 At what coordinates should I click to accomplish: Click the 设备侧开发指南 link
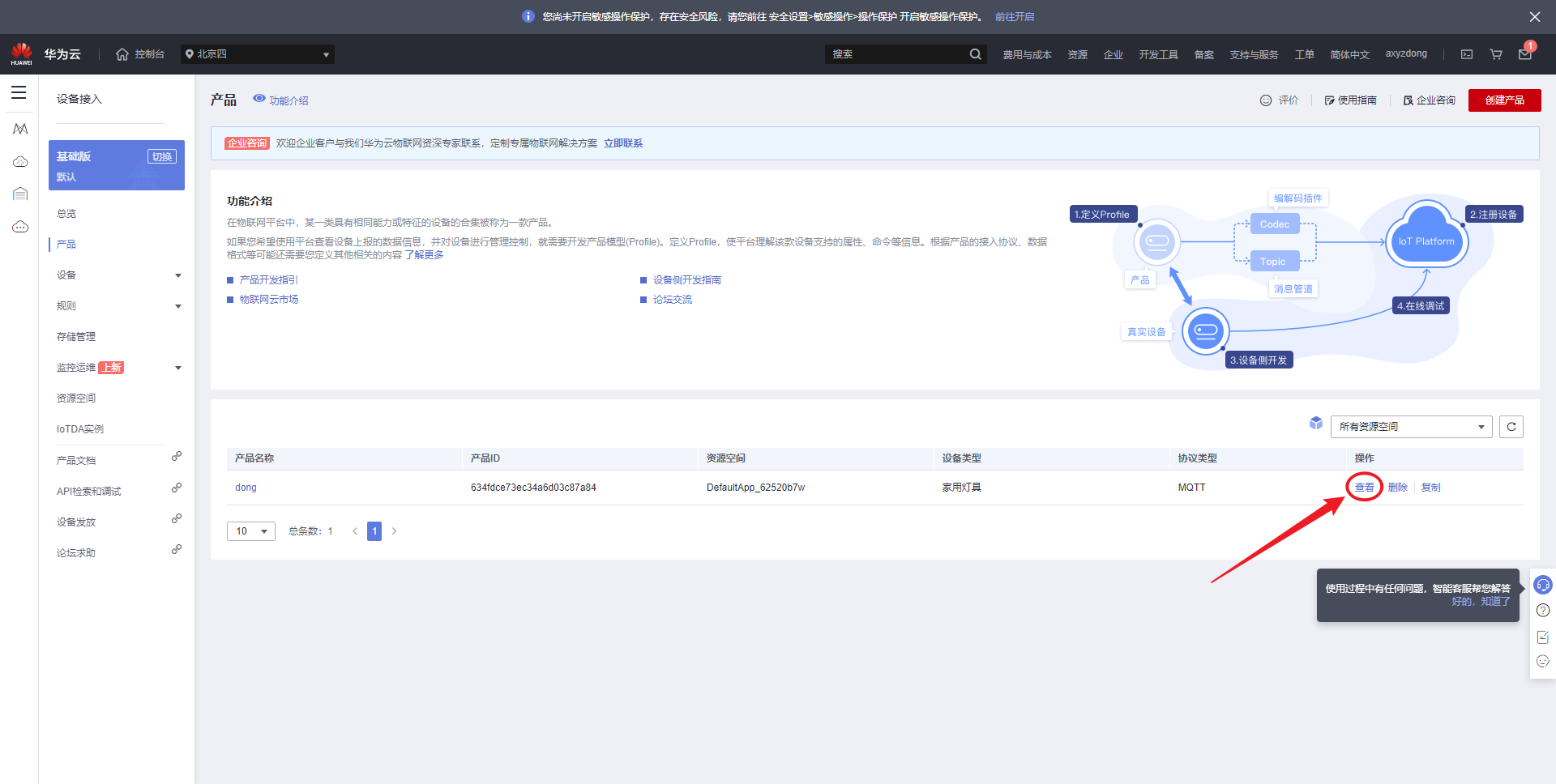pos(687,280)
